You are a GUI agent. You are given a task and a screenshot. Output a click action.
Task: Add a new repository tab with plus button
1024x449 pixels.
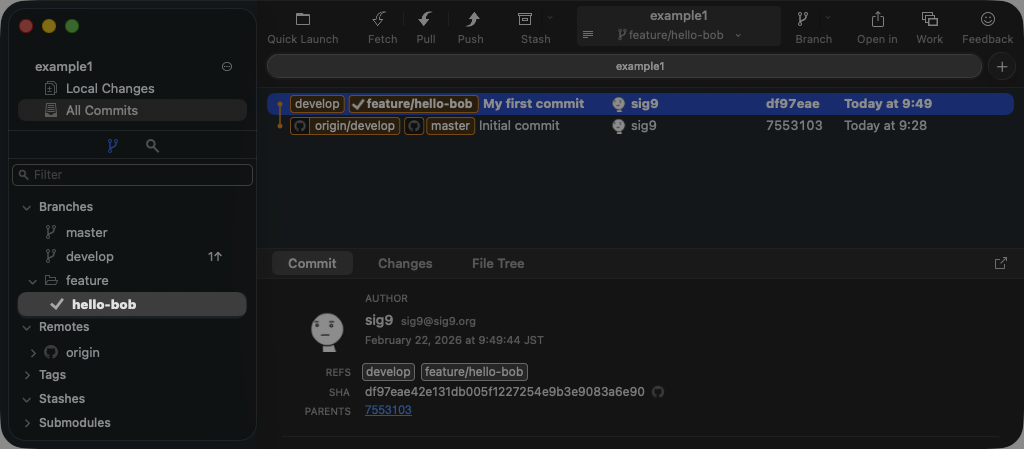tap(1001, 66)
